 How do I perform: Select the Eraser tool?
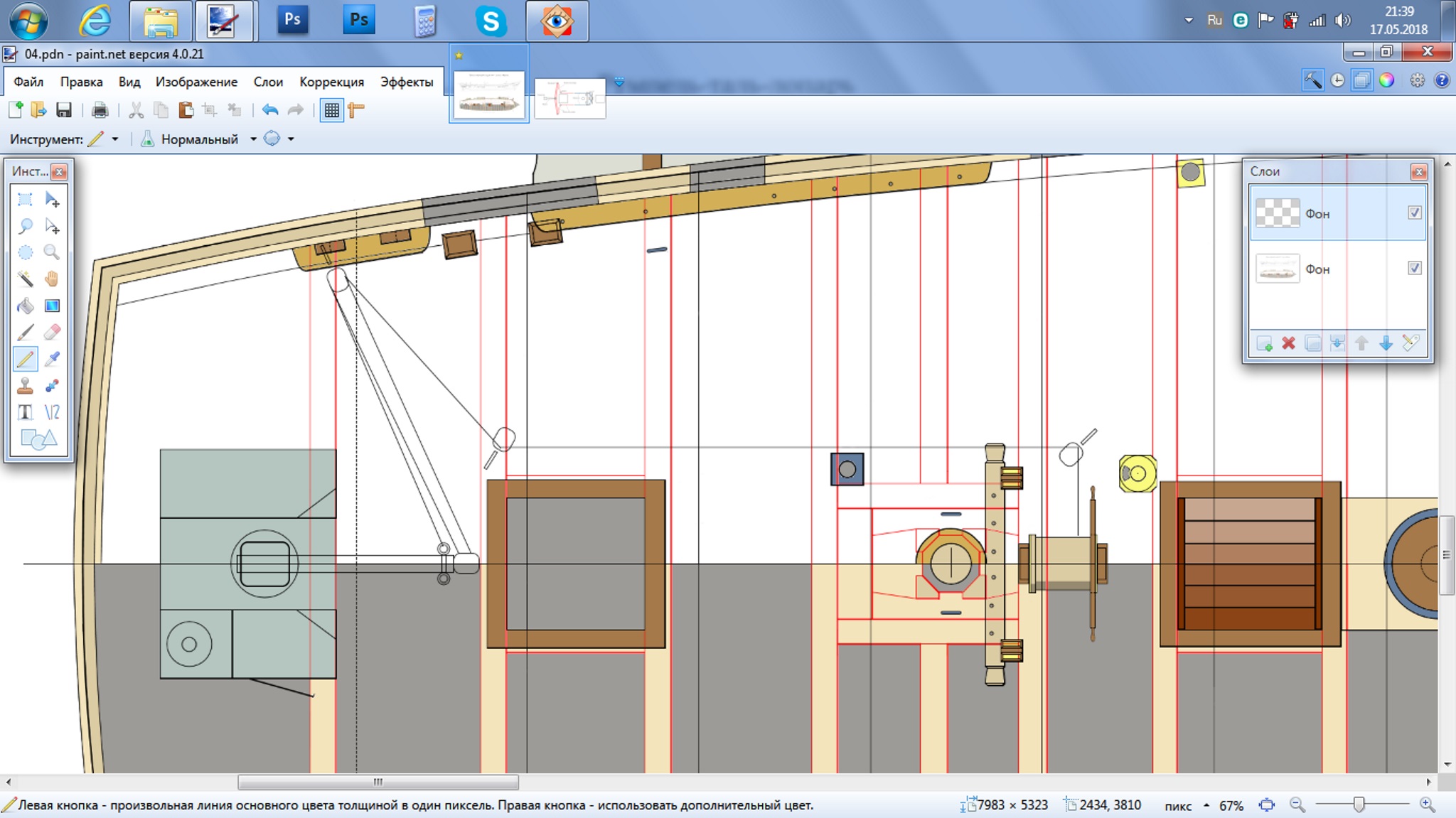tap(52, 332)
